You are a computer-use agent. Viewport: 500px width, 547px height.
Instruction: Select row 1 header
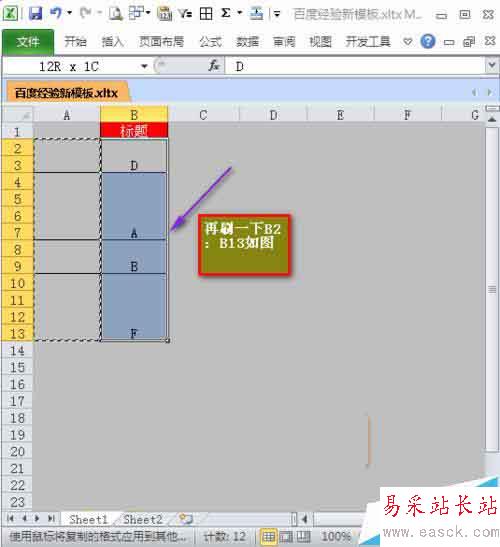tap(17, 132)
